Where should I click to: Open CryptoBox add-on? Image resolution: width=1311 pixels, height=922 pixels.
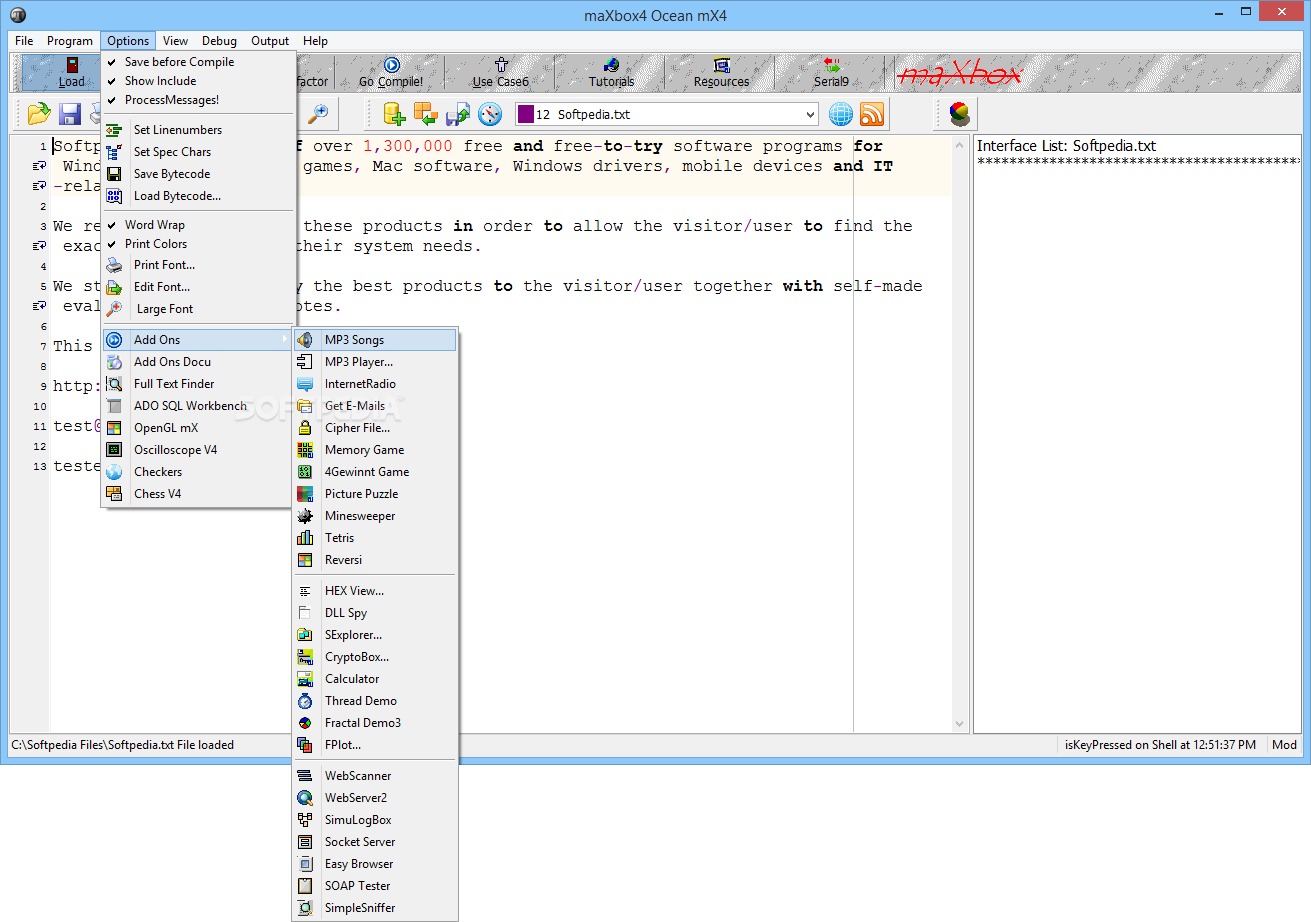(375, 657)
